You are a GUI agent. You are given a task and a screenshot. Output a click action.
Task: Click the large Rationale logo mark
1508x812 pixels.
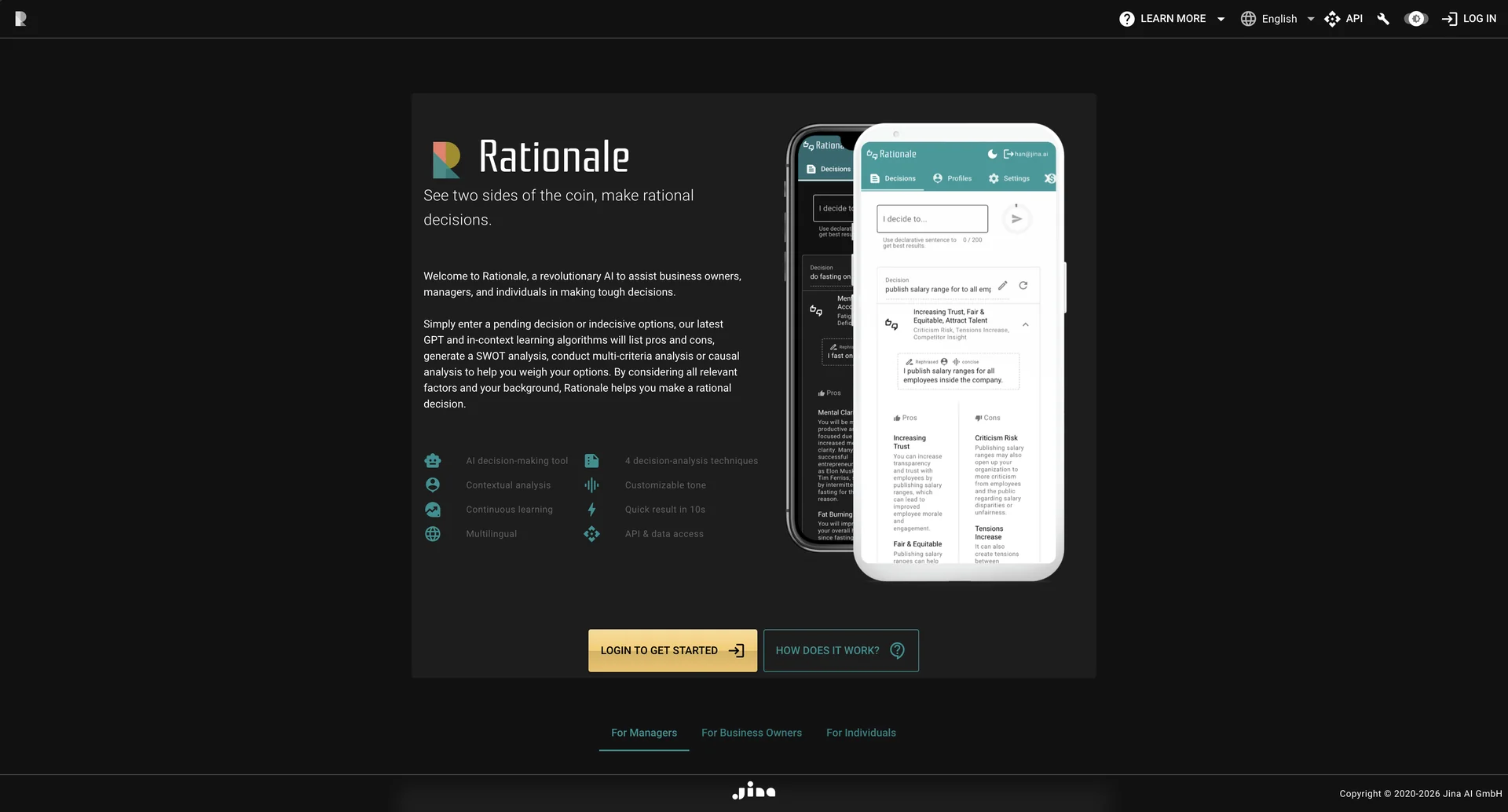(x=446, y=160)
